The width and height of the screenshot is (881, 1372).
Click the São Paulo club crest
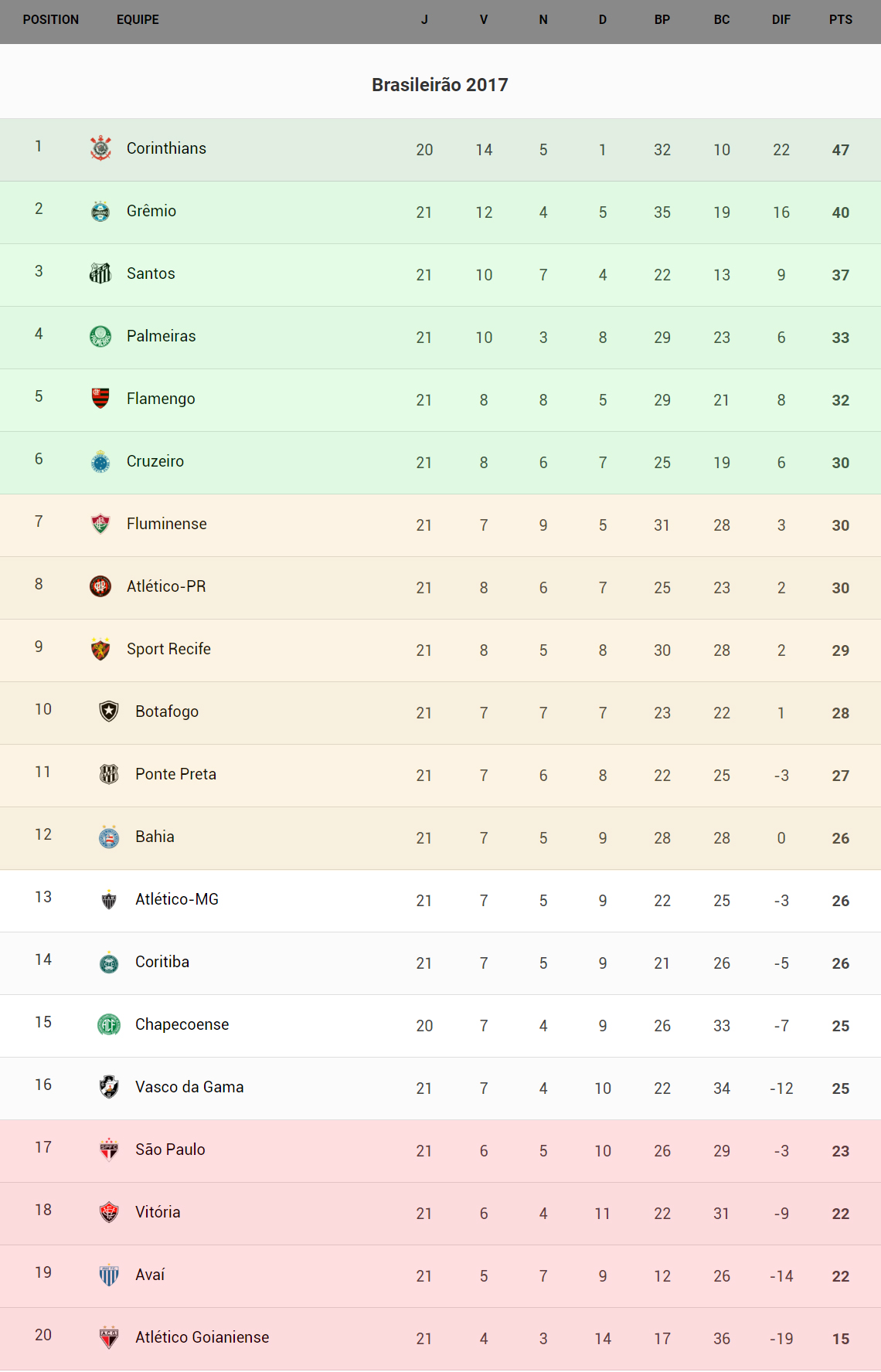109,1150
